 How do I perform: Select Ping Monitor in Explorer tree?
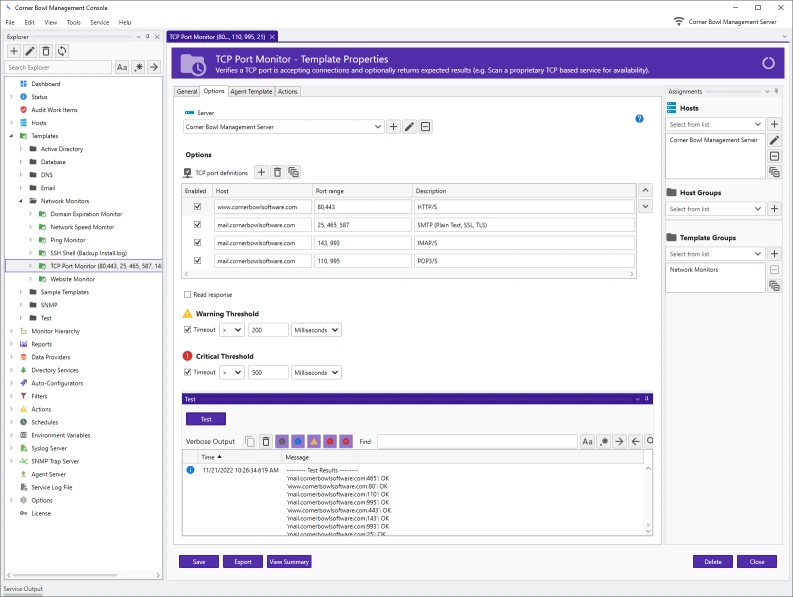coord(68,240)
